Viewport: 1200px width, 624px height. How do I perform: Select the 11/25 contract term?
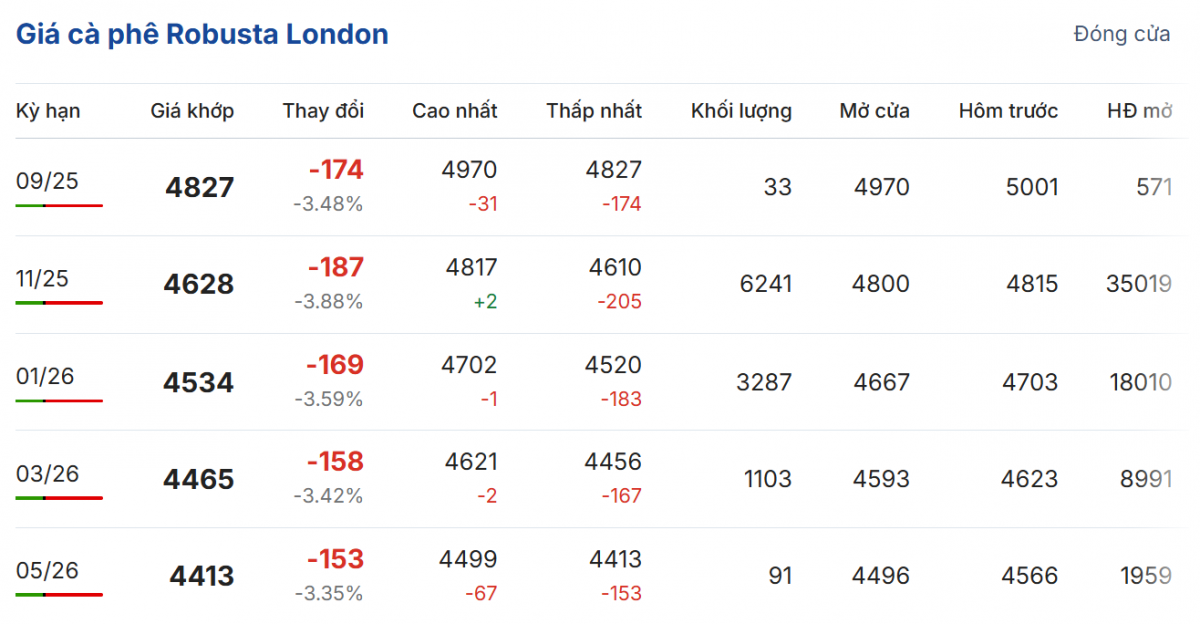(42, 278)
